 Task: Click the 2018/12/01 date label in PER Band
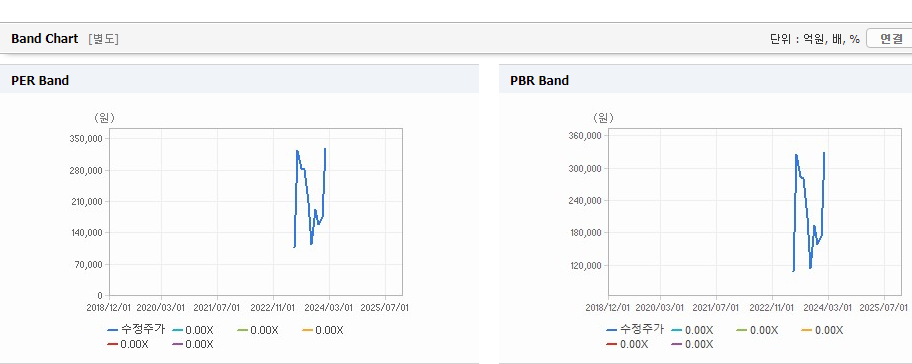[x=109, y=307]
